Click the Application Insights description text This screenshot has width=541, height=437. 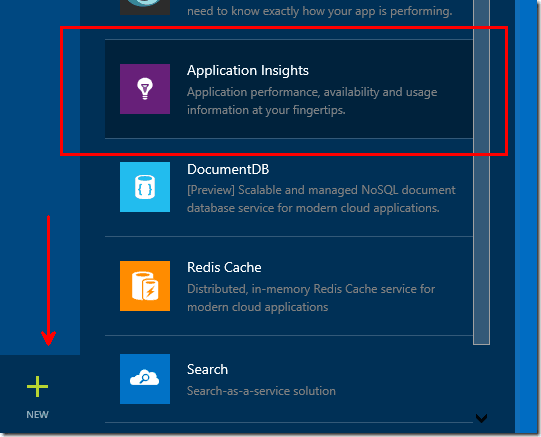coord(312,101)
